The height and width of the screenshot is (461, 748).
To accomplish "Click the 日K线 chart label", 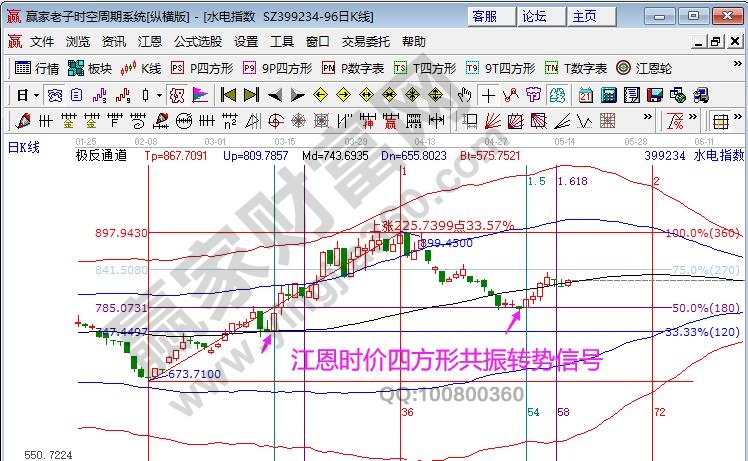I will 24,147.
